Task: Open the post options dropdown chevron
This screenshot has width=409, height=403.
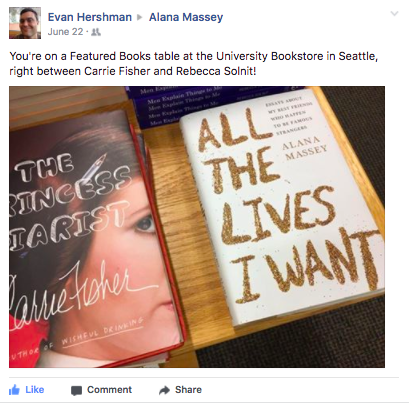Action: pyautogui.click(x=394, y=14)
